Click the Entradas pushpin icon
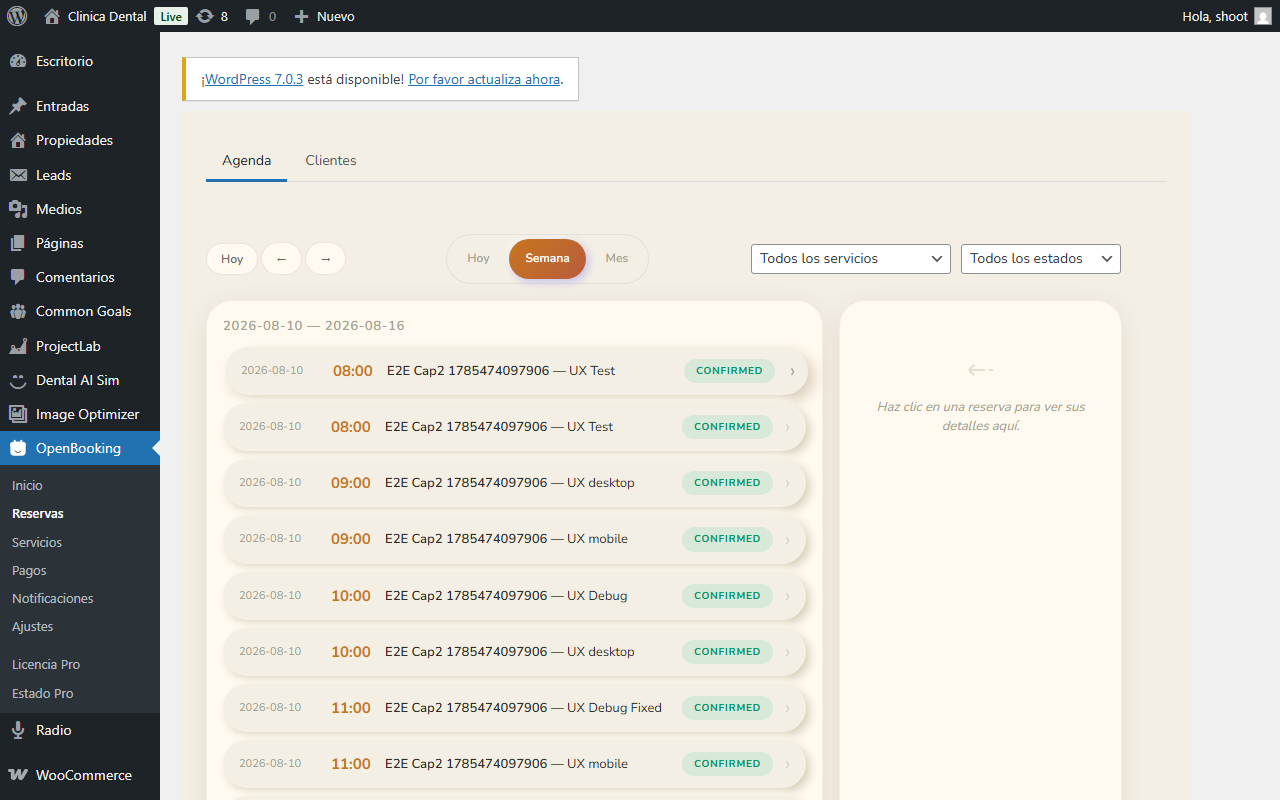Viewport: 1280px width, 800px height. (18, 106)
